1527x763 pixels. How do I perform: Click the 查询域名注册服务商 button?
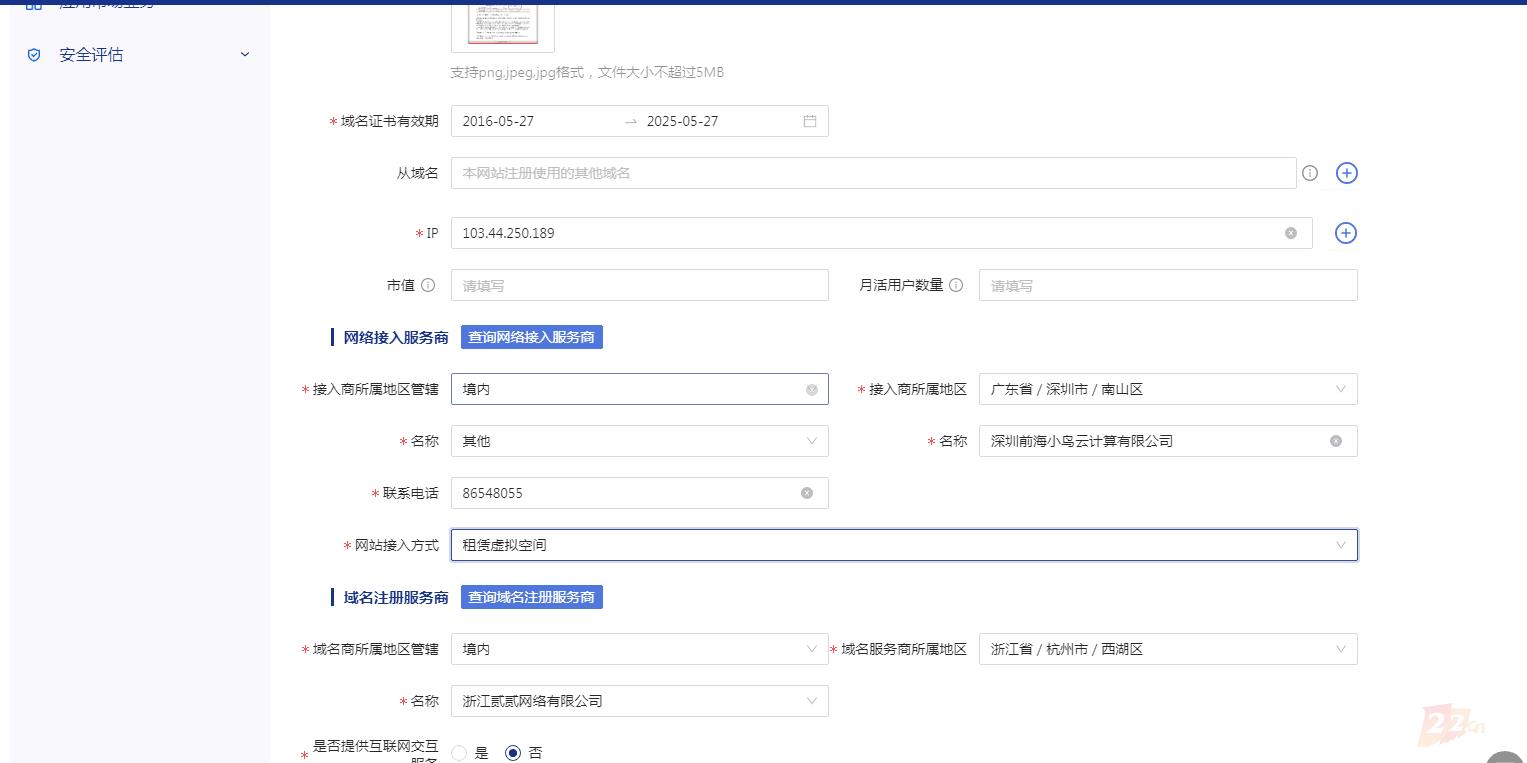[531, 597]
